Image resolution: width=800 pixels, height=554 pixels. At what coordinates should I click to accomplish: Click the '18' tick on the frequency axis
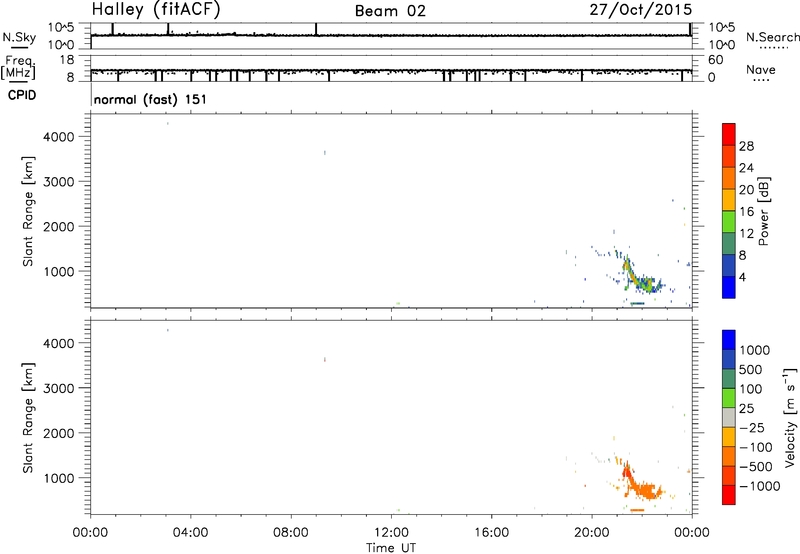coord(68,60)
